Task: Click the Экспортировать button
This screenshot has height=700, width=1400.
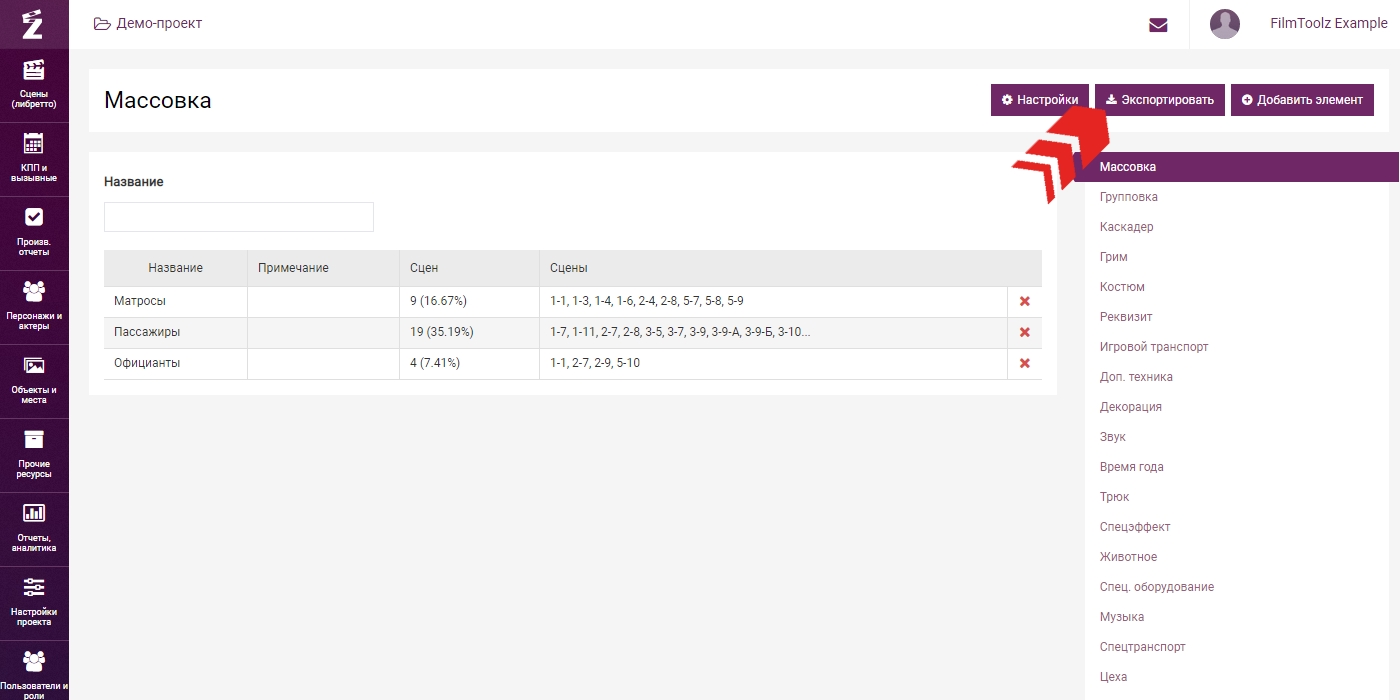Action: (1160, 100)
